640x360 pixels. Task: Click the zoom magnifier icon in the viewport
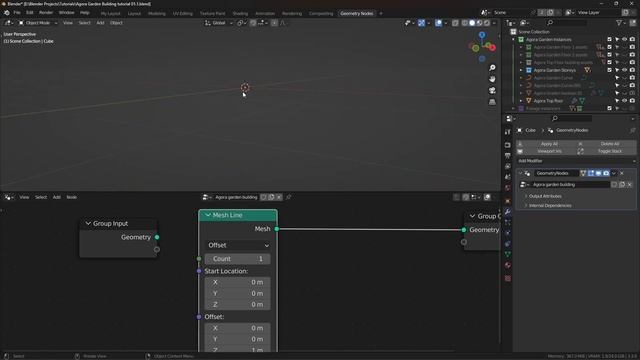[x=492, y=68]
